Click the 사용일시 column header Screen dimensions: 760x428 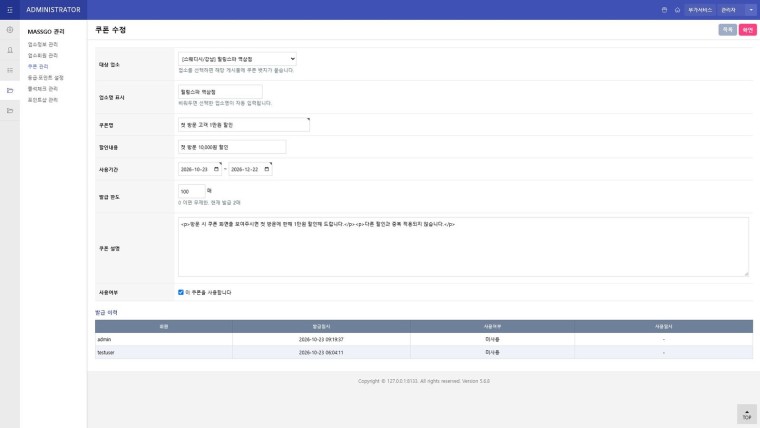coord(664,326)
